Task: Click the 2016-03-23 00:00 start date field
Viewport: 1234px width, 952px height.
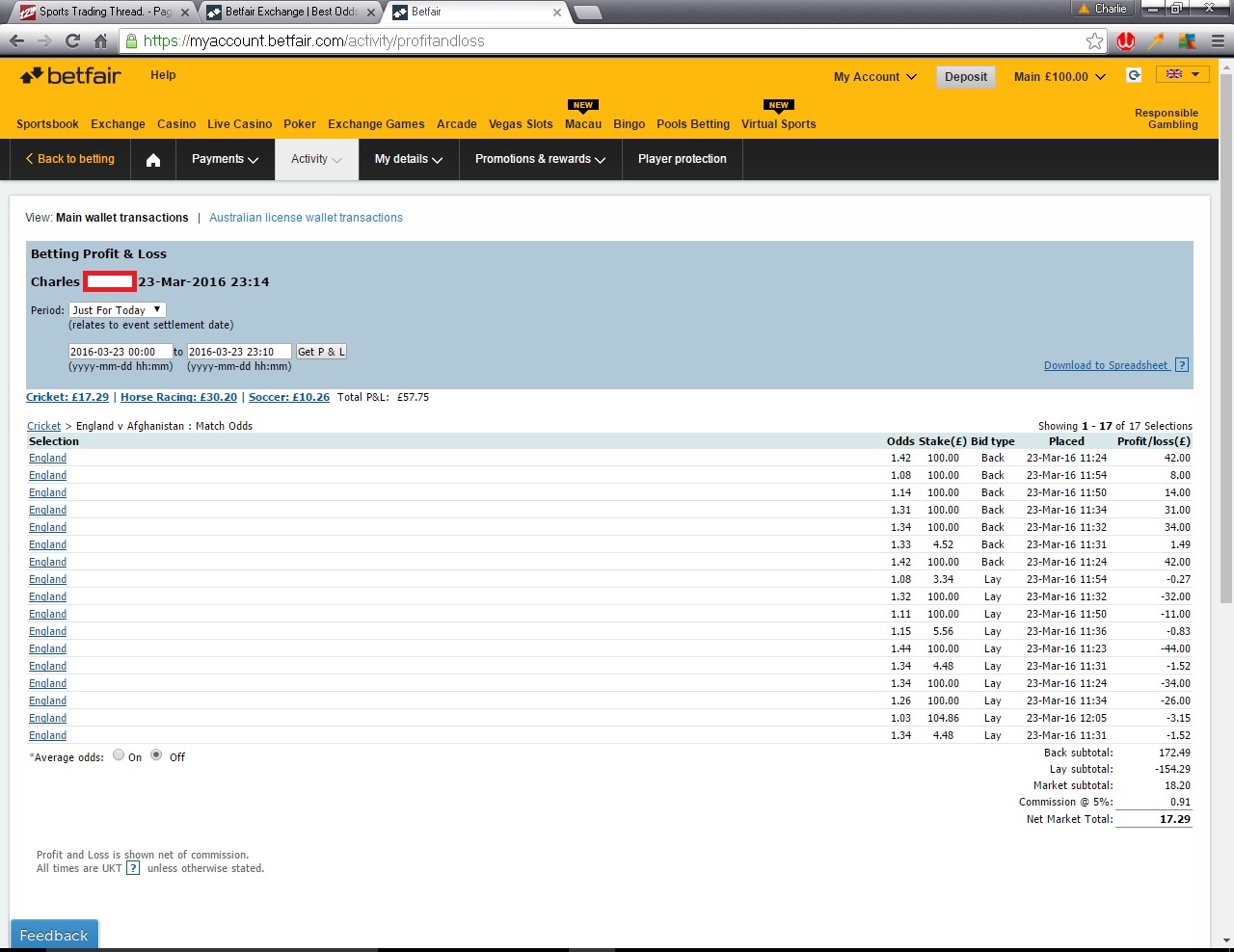Action: (120, 351)
